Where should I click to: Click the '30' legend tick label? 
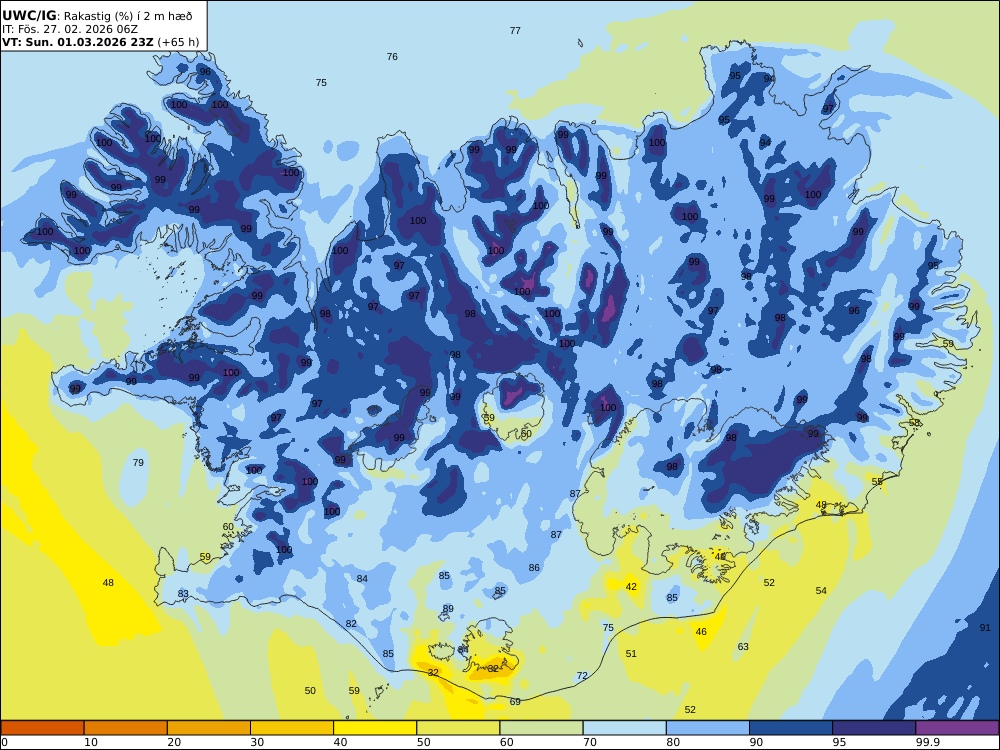[x=257, y=742]
